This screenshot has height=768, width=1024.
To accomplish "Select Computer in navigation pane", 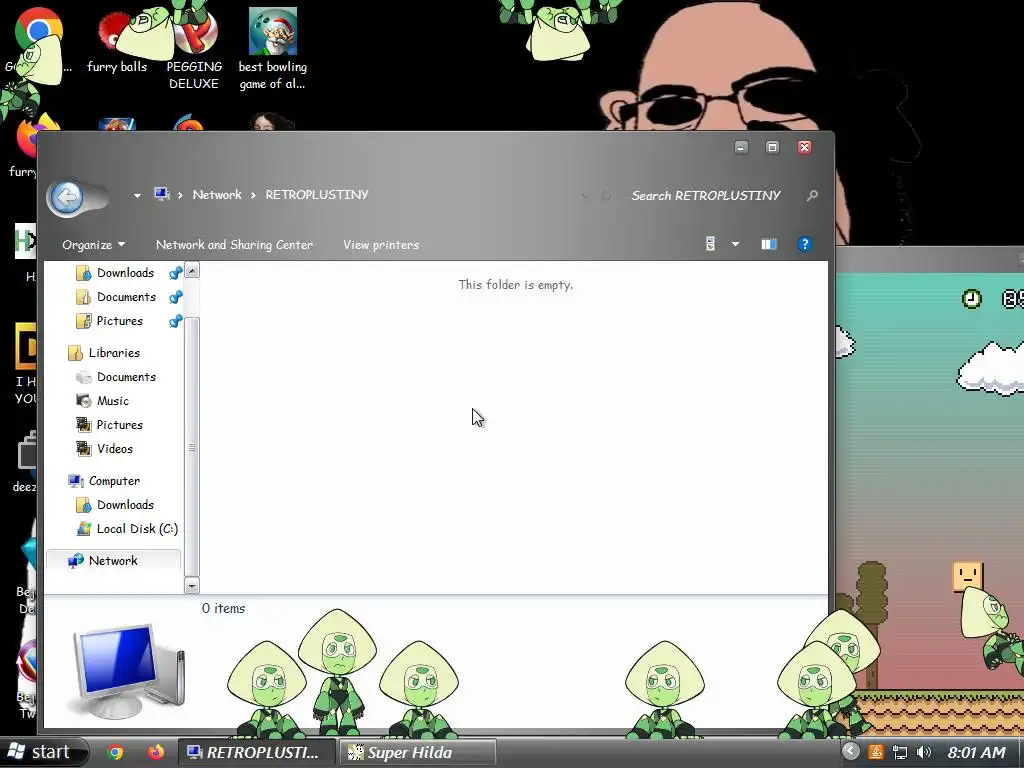I will (114, 481).
